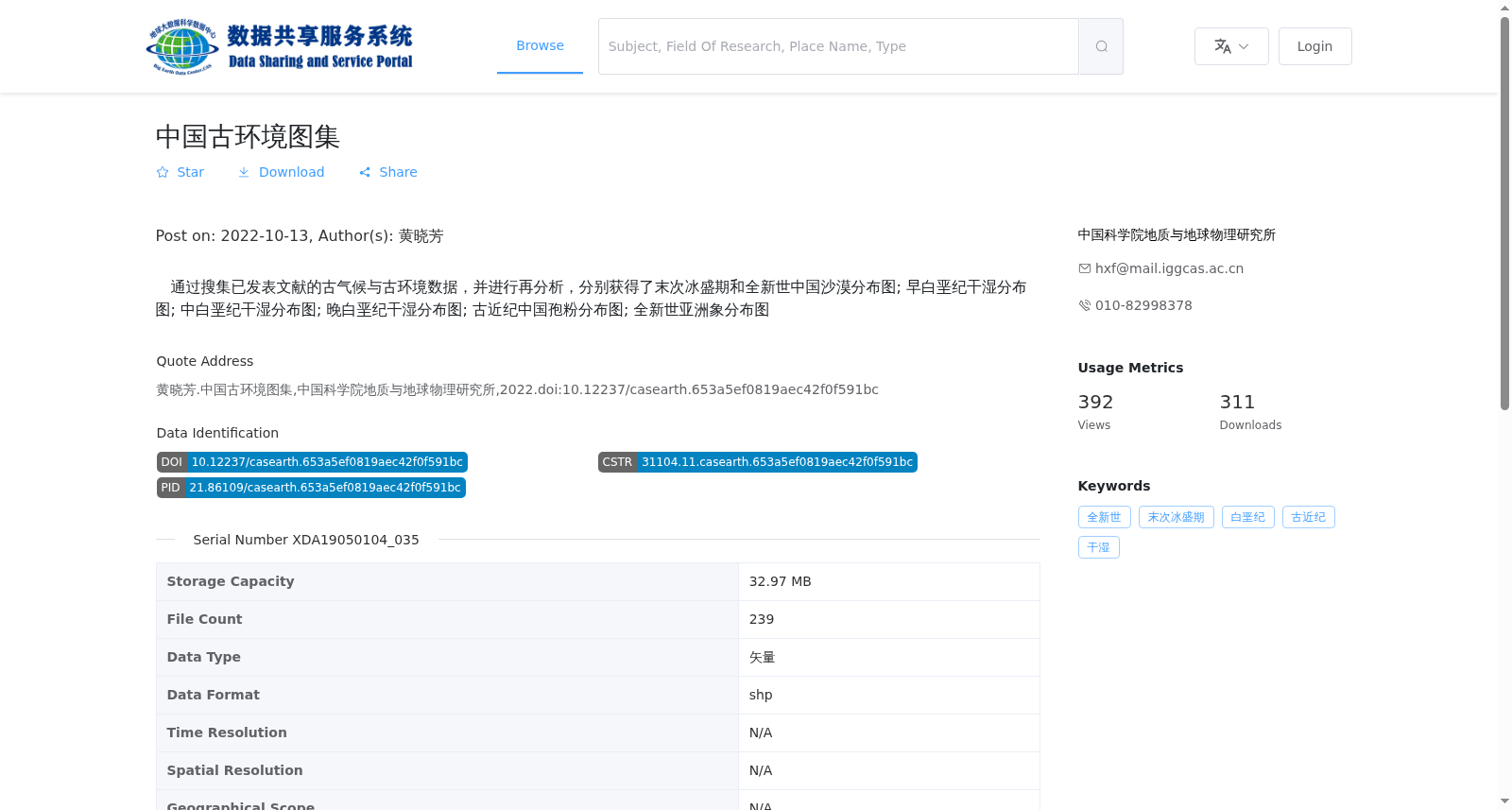Click the 311 downloads count

pyautogui.click(x=1237, y=402)
